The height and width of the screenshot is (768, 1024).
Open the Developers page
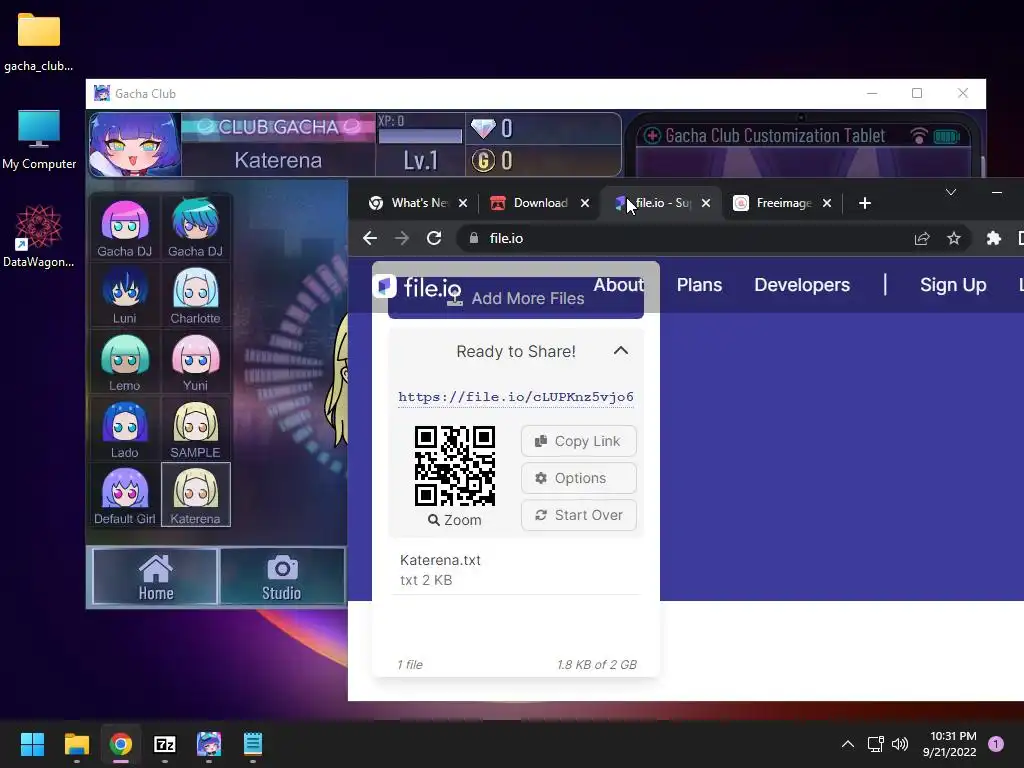coord(802,285)
